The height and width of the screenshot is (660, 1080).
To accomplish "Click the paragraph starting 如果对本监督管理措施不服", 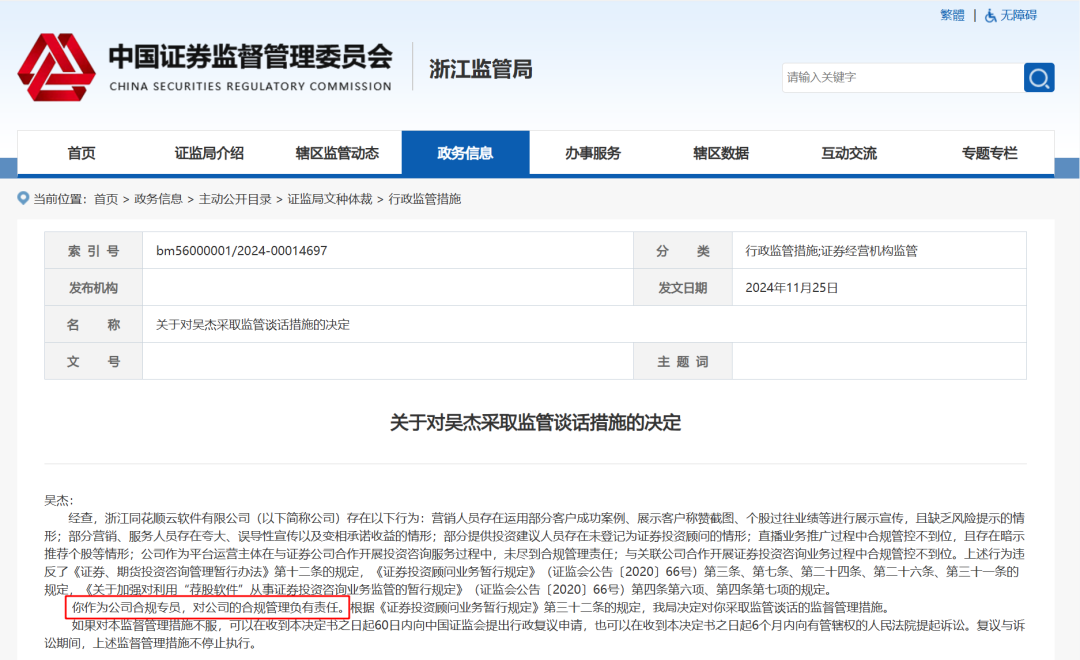I will (x=534, y=634).
